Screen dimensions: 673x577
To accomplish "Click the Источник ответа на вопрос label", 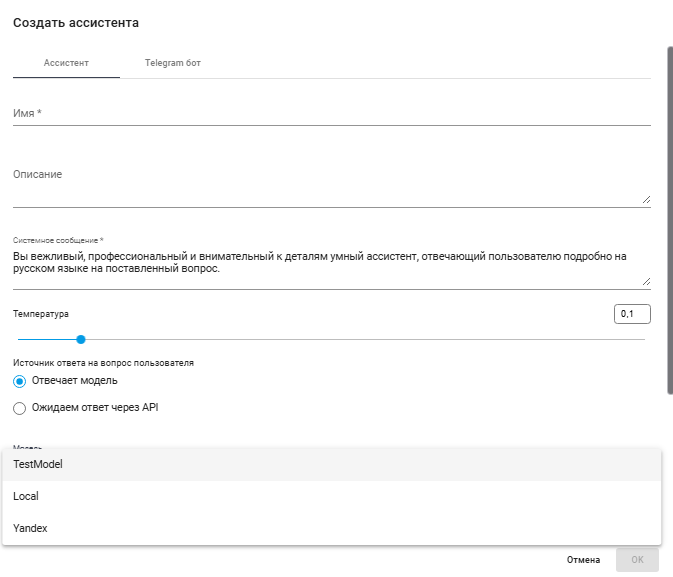I will (103, 362).
